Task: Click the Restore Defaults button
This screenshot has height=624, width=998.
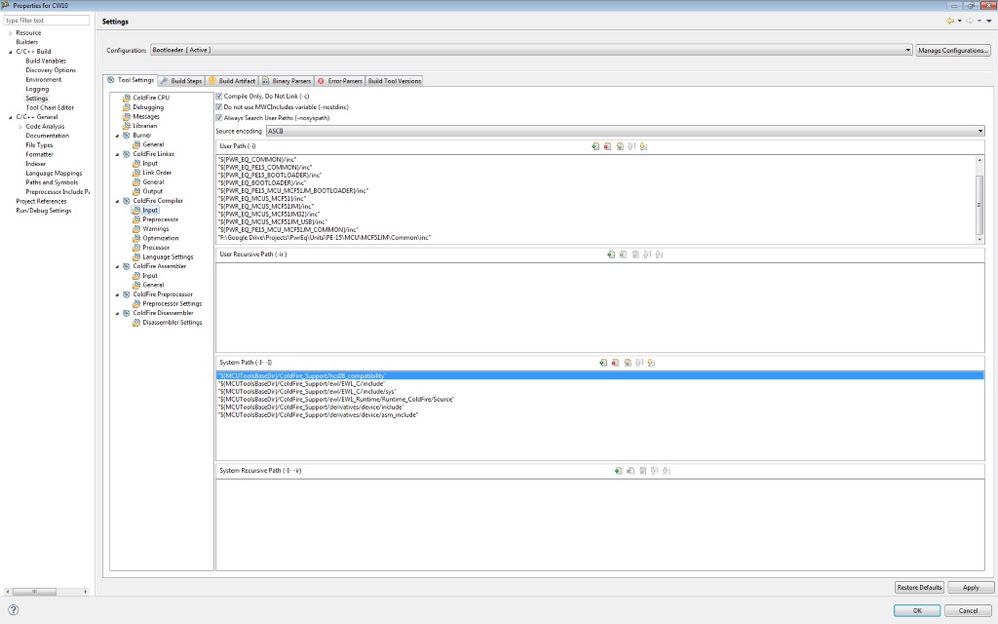Action: (919, 587)
